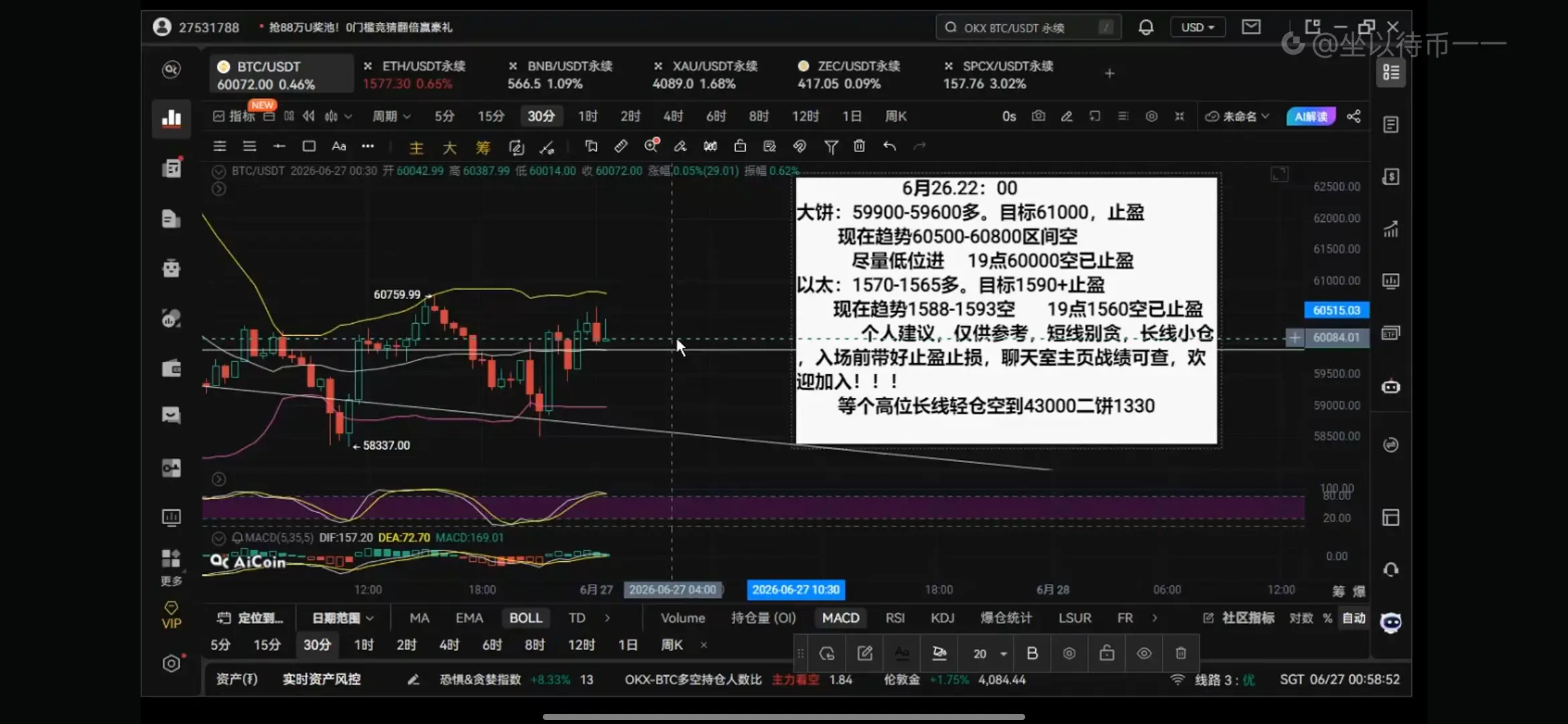
Task: Add a new symbol tab with plus
Action: (x=1110, y=73)
